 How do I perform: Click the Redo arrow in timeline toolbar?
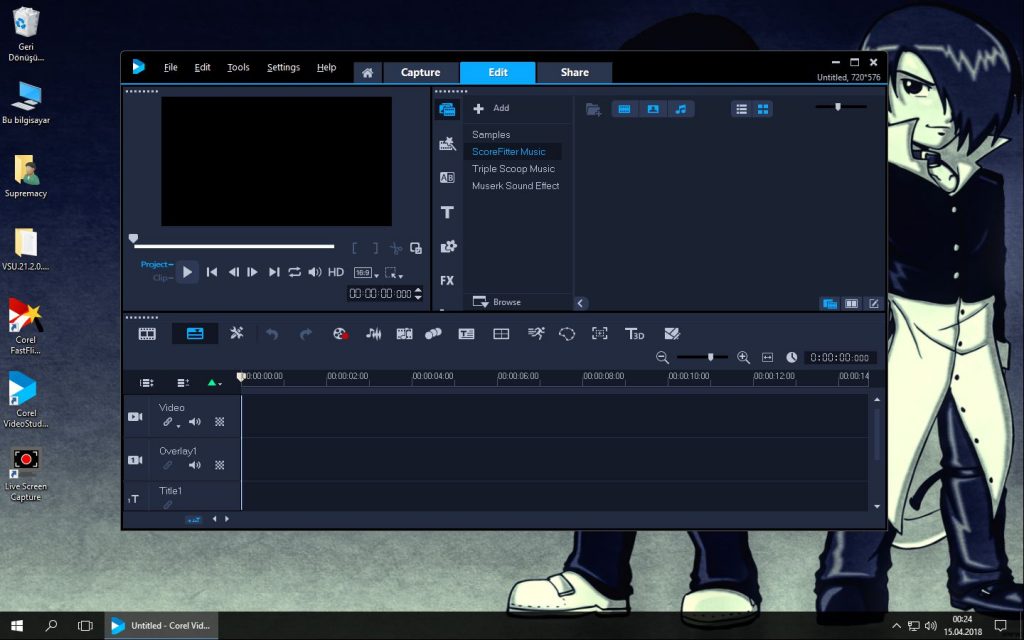tap(305, 334)
